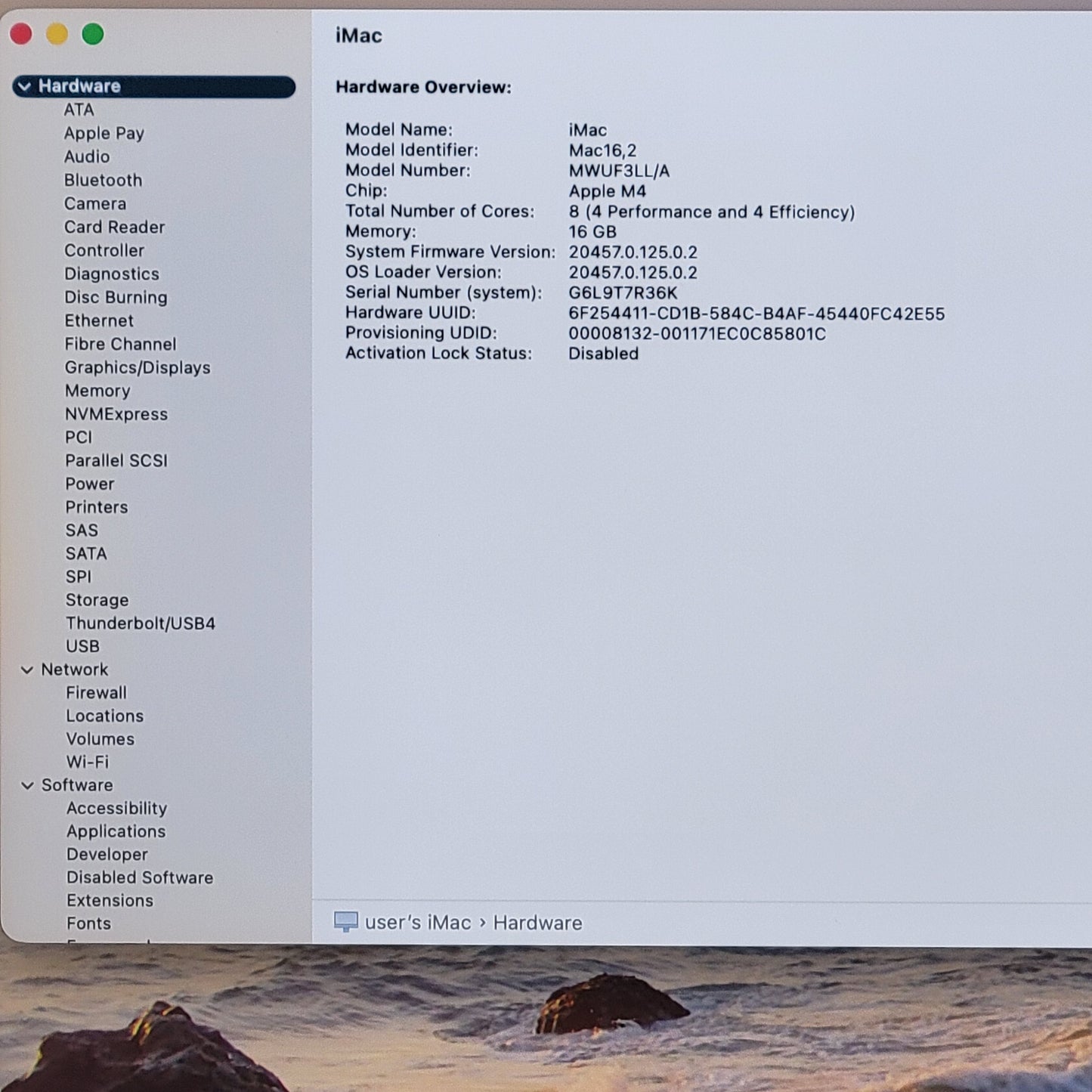Click the Model Identifier value Mac16,2
The width and height of the screenshot is (1092, 1092).
[x=602, y=150]
